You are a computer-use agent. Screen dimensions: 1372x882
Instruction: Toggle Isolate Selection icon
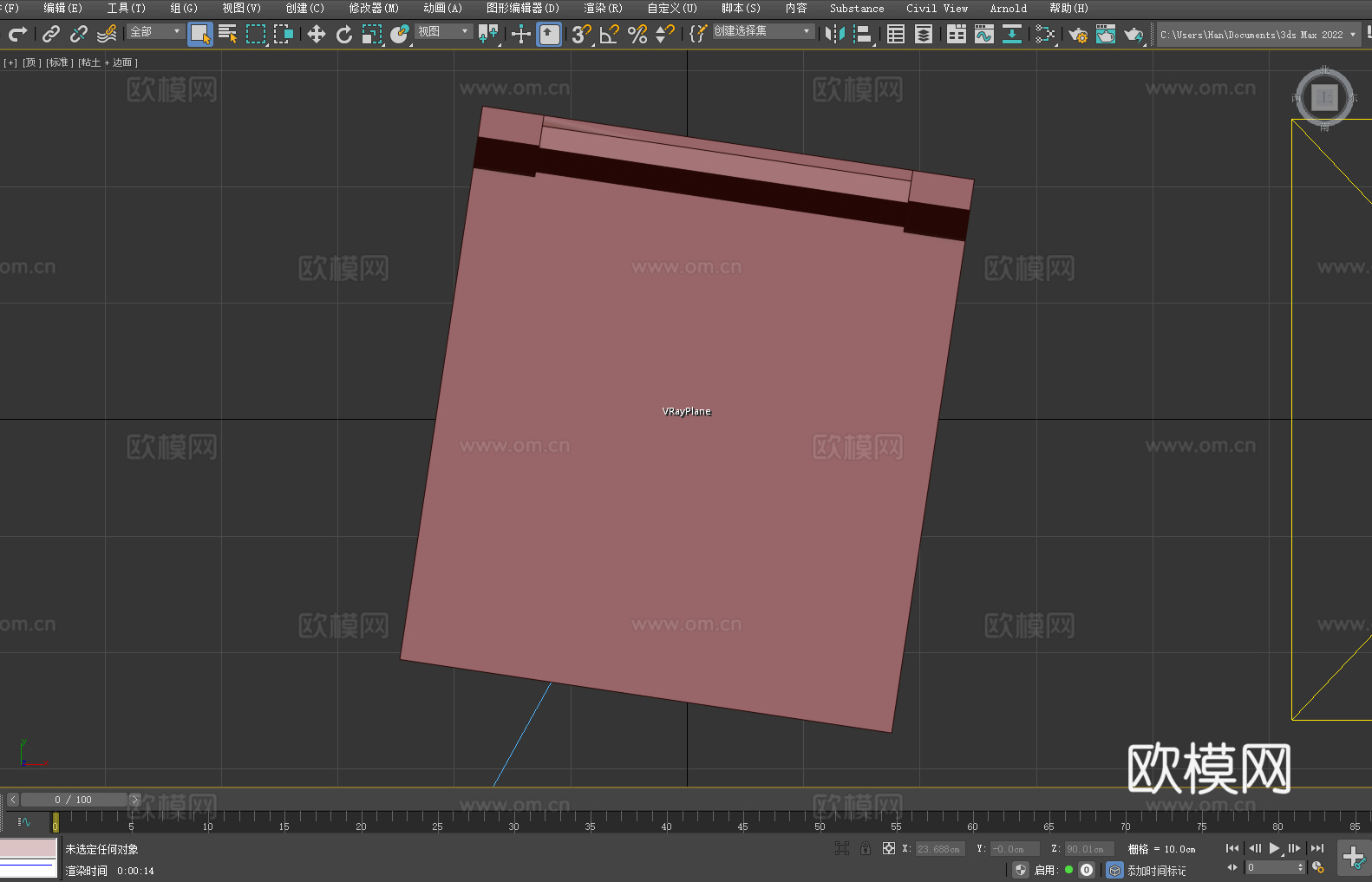[x=842, y=848]
